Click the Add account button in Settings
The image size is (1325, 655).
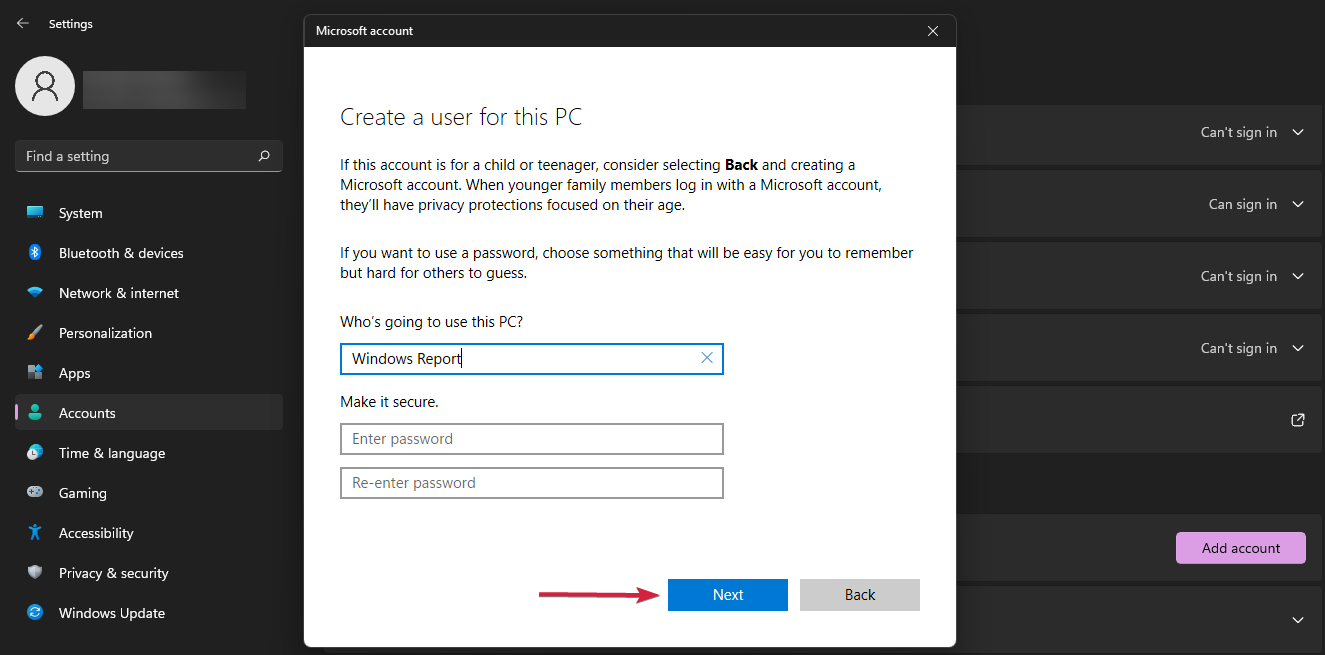1241,548
